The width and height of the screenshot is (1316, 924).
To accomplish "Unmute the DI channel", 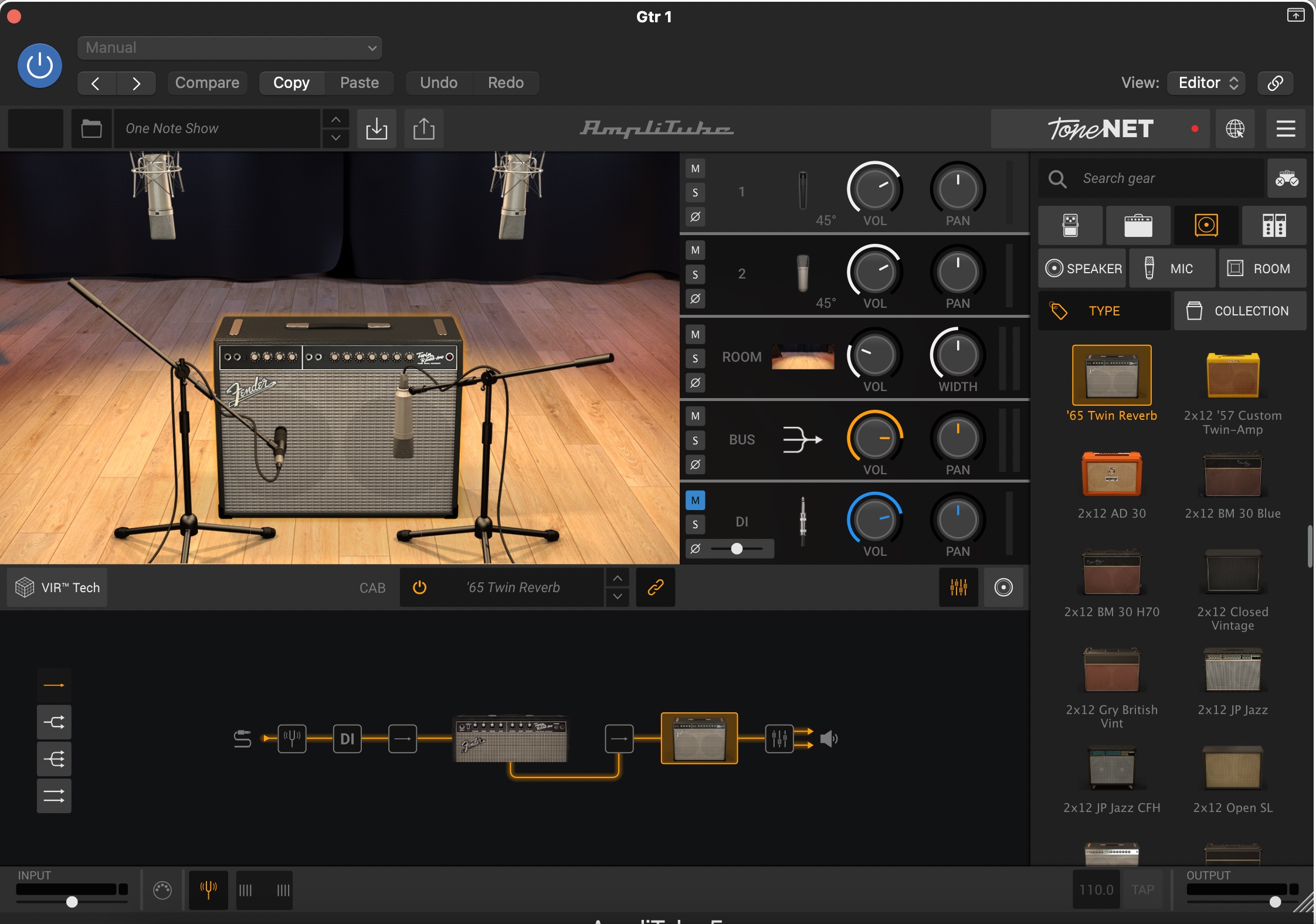I will coord(696,501).
